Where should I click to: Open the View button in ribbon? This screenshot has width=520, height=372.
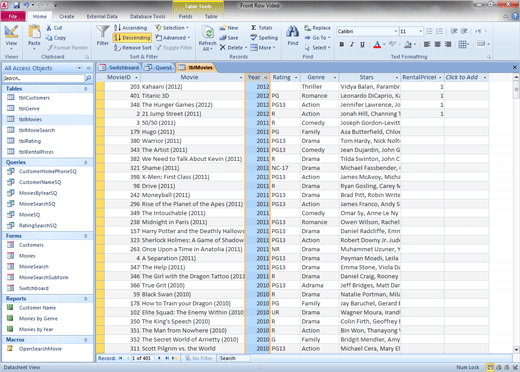[x=11, y=36]
